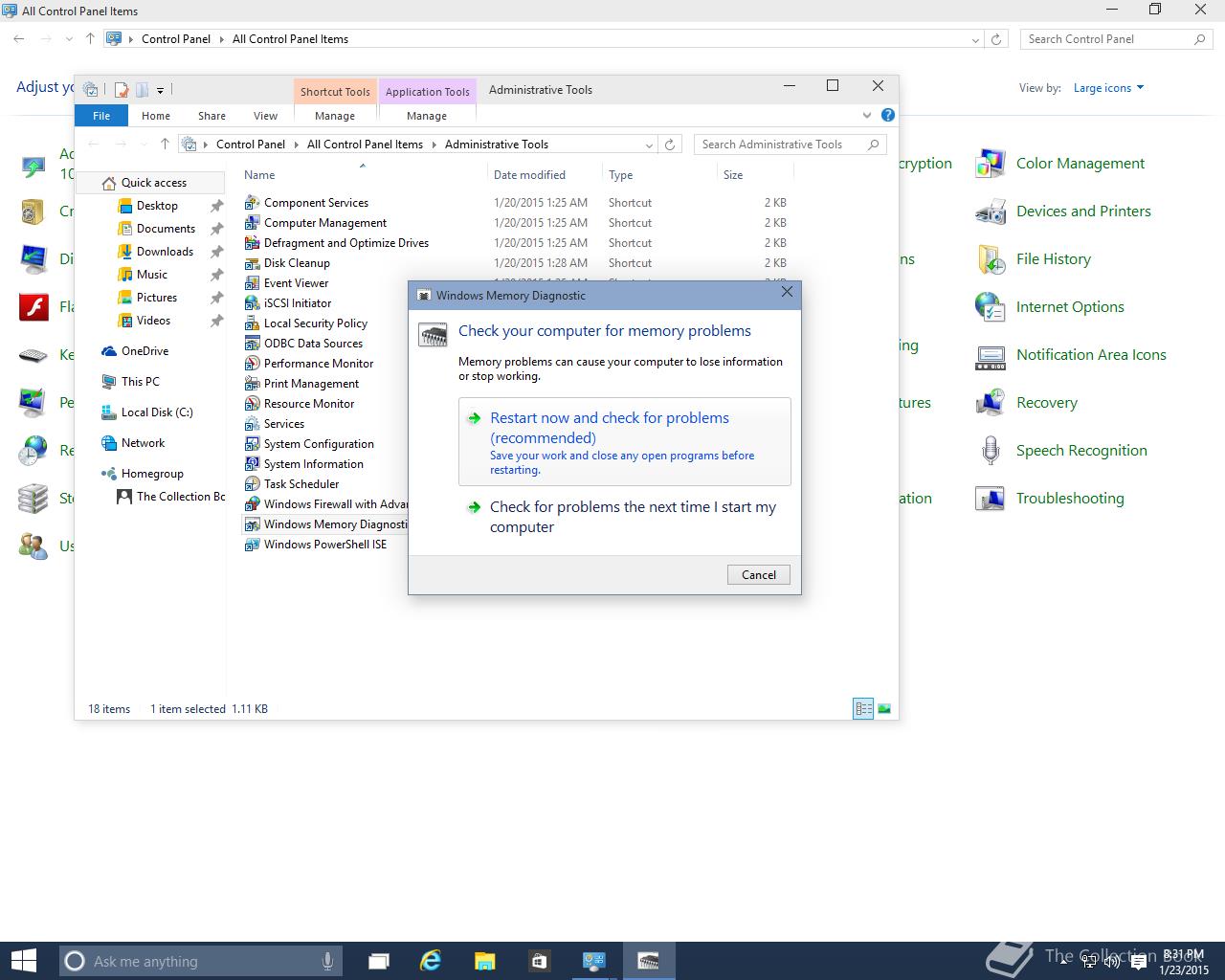Image resolution: width=1225 pixels, height=980 pixels.
Task: Click the Speech Recognition microphone icon
Action: click(x=990, y=451)
